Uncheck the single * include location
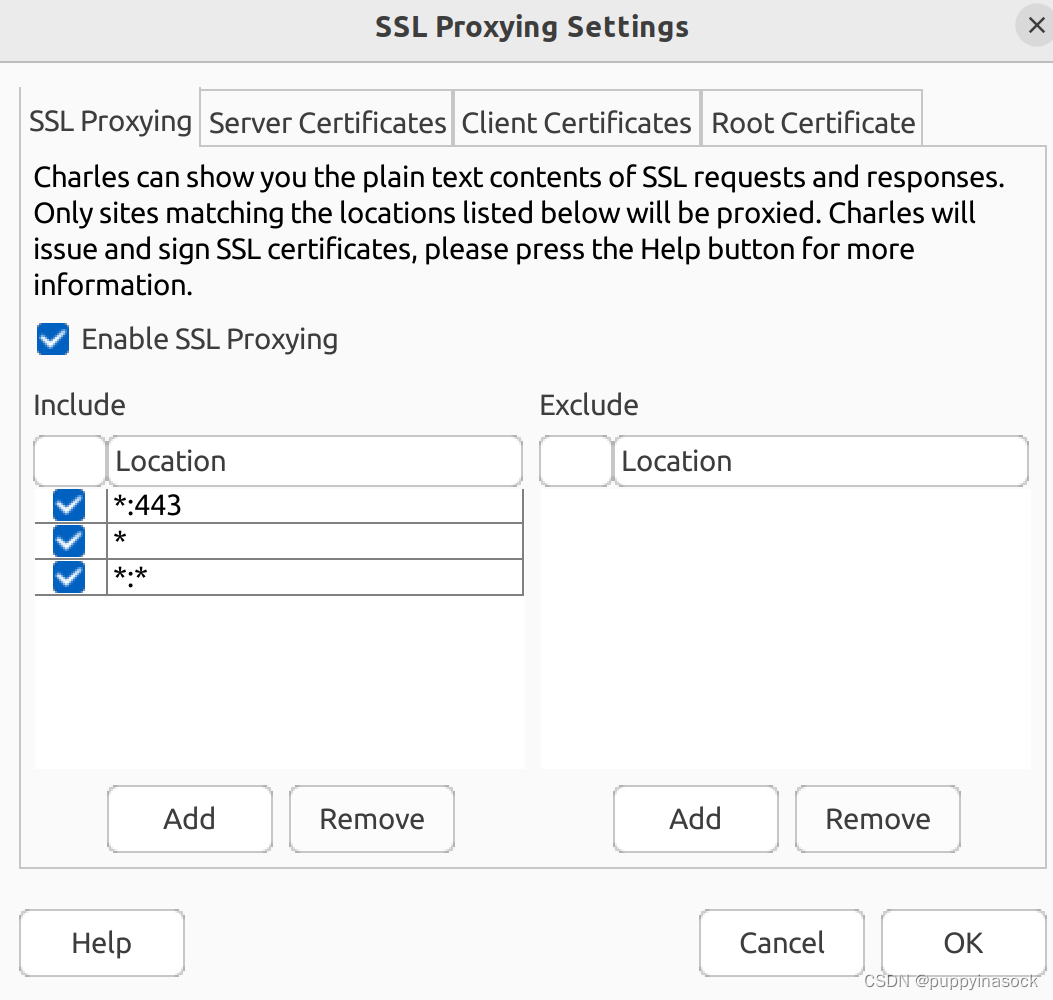 (69, 541)
